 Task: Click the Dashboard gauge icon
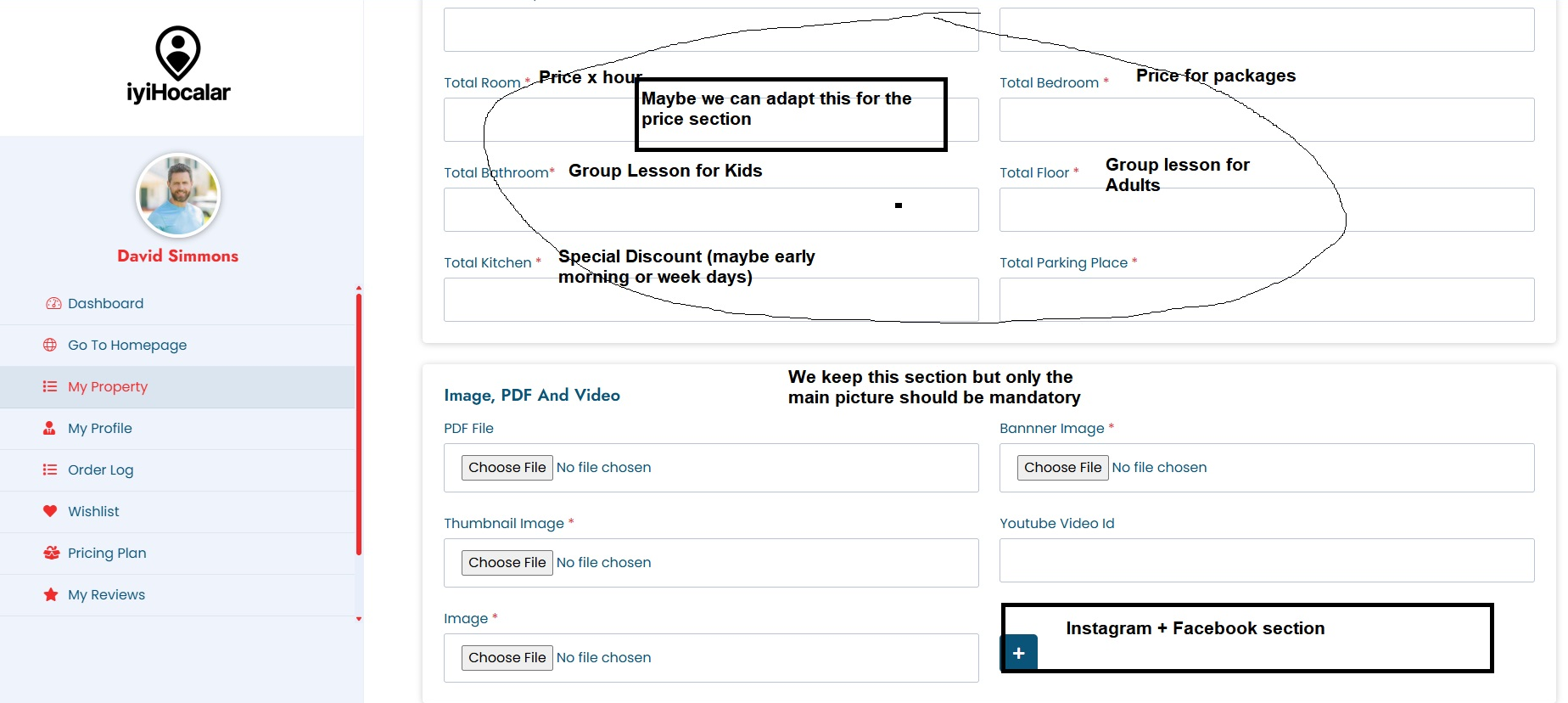point(53,303)
